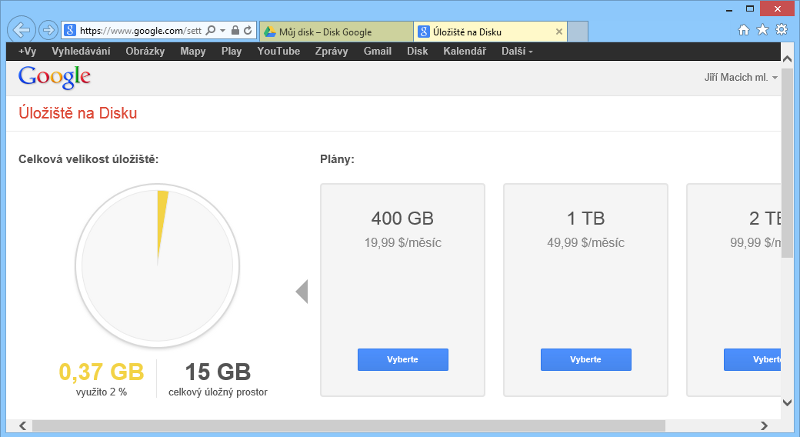The image size is (800, 437).
Task: Click Vyberte for the 1 TB plan
Action: click(x=586, y=359)
